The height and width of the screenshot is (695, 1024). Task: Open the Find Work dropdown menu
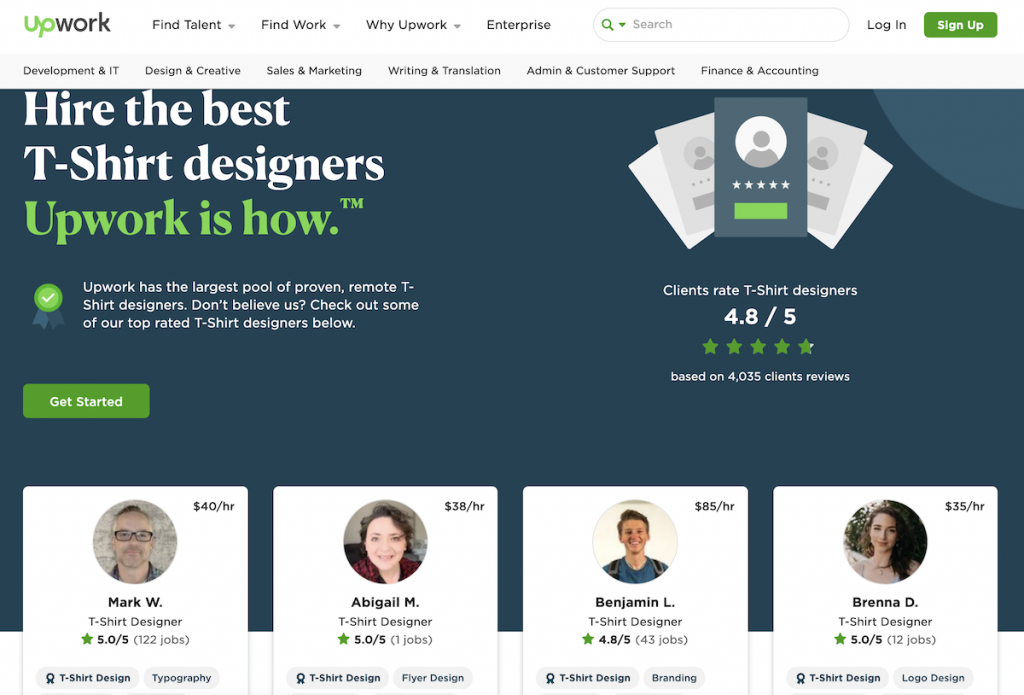click(300, 25)
